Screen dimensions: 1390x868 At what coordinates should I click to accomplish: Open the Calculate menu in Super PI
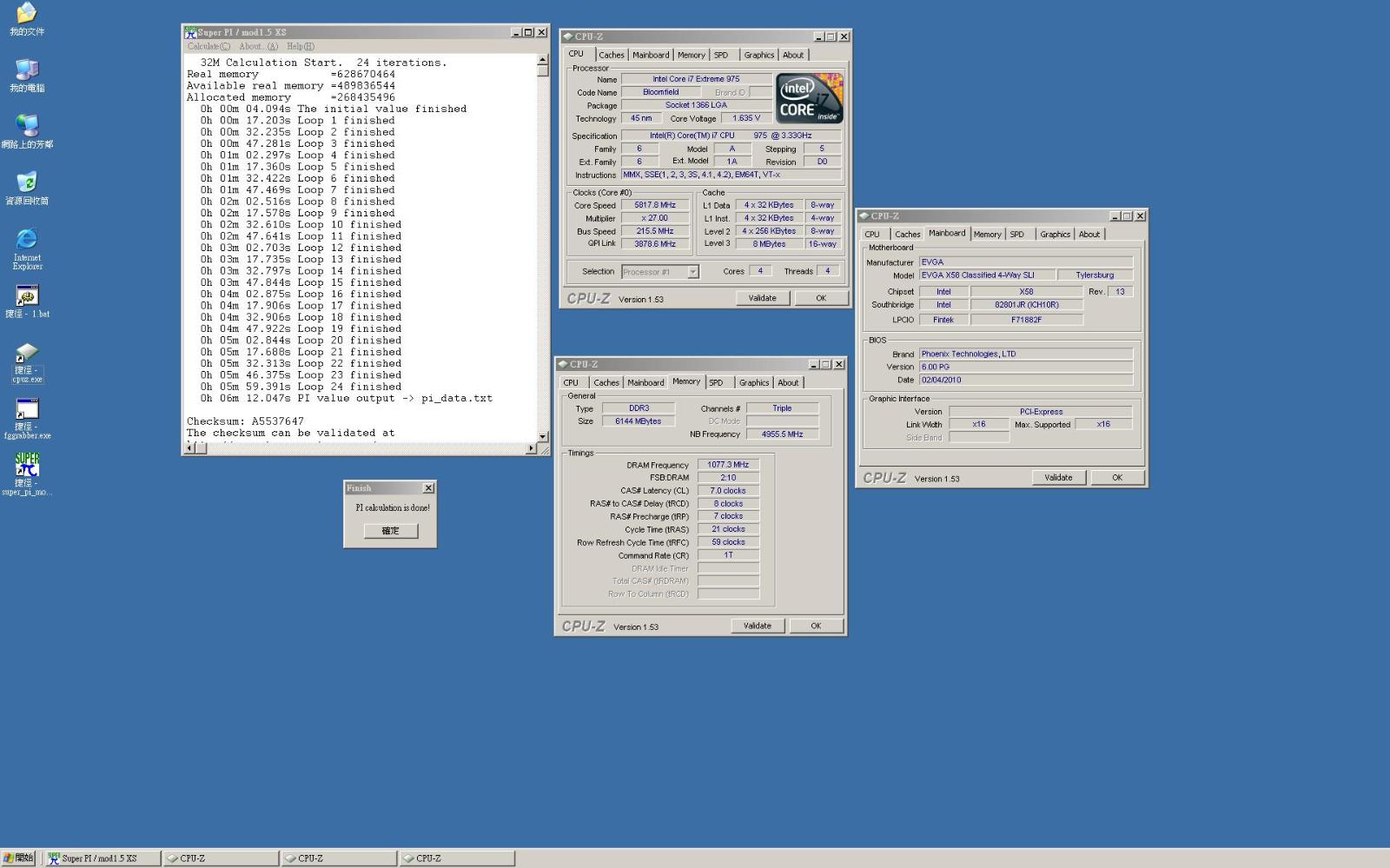pos(208,46)
